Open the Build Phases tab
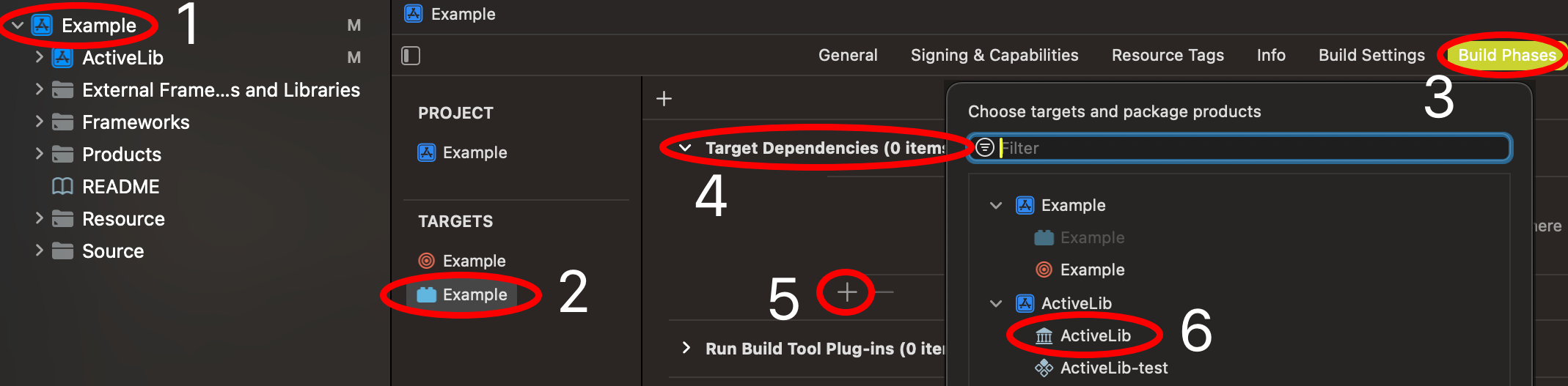Screen dimensions: 1568x386 [1506, 56]
